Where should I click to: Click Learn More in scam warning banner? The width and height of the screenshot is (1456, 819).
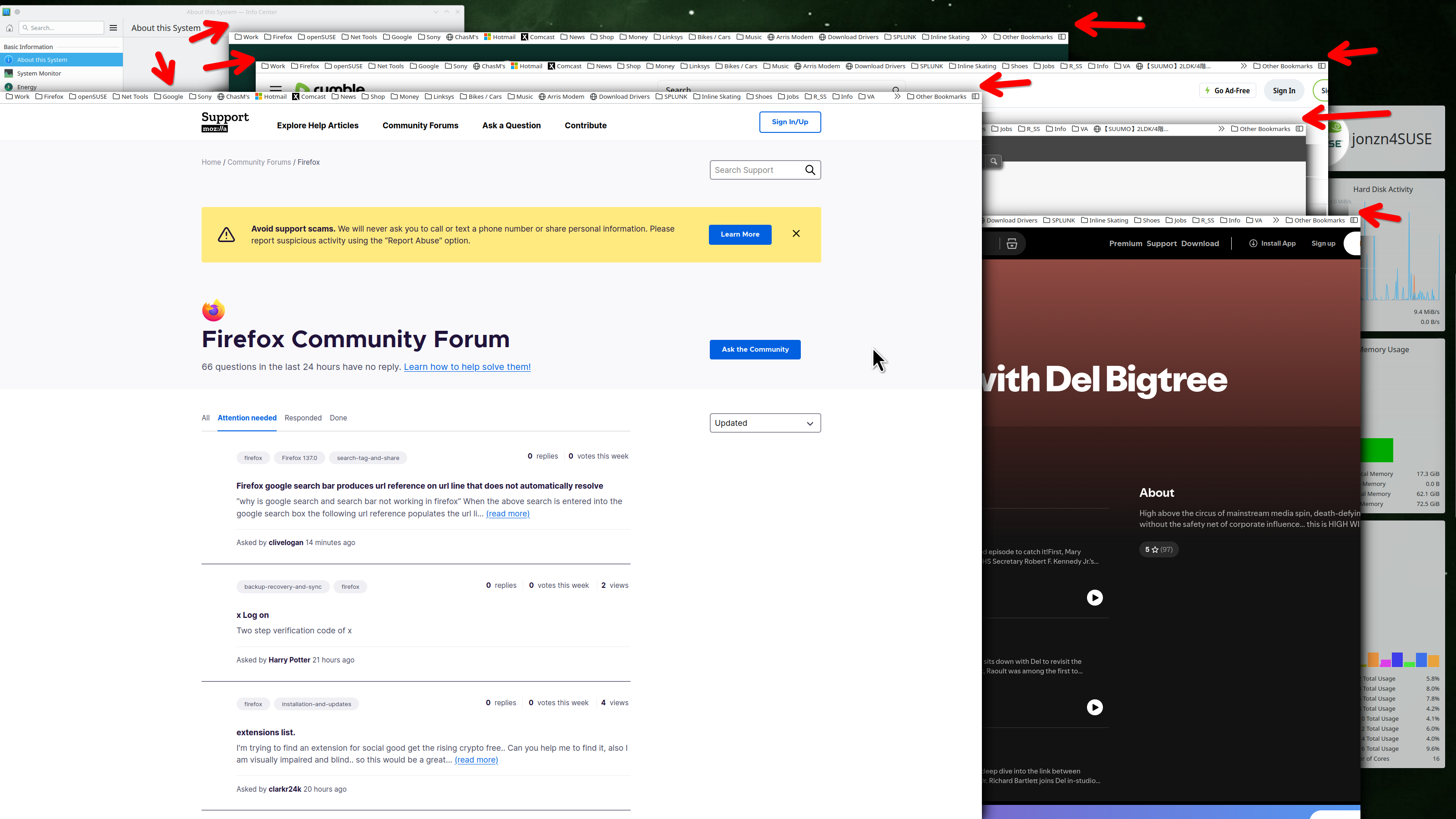(740, 235)
